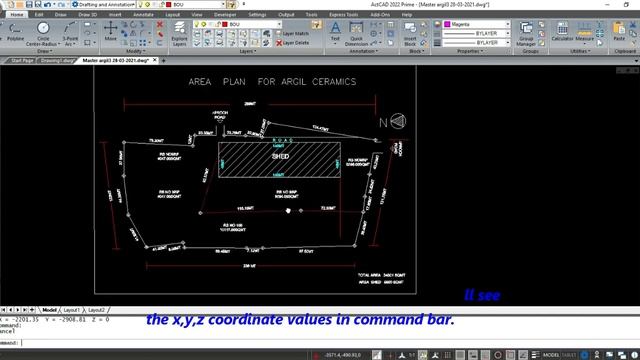The width and height of the screenshot is (640, 360).
Task: Open the Draw 3D ribbon tab
Action: 87,15
